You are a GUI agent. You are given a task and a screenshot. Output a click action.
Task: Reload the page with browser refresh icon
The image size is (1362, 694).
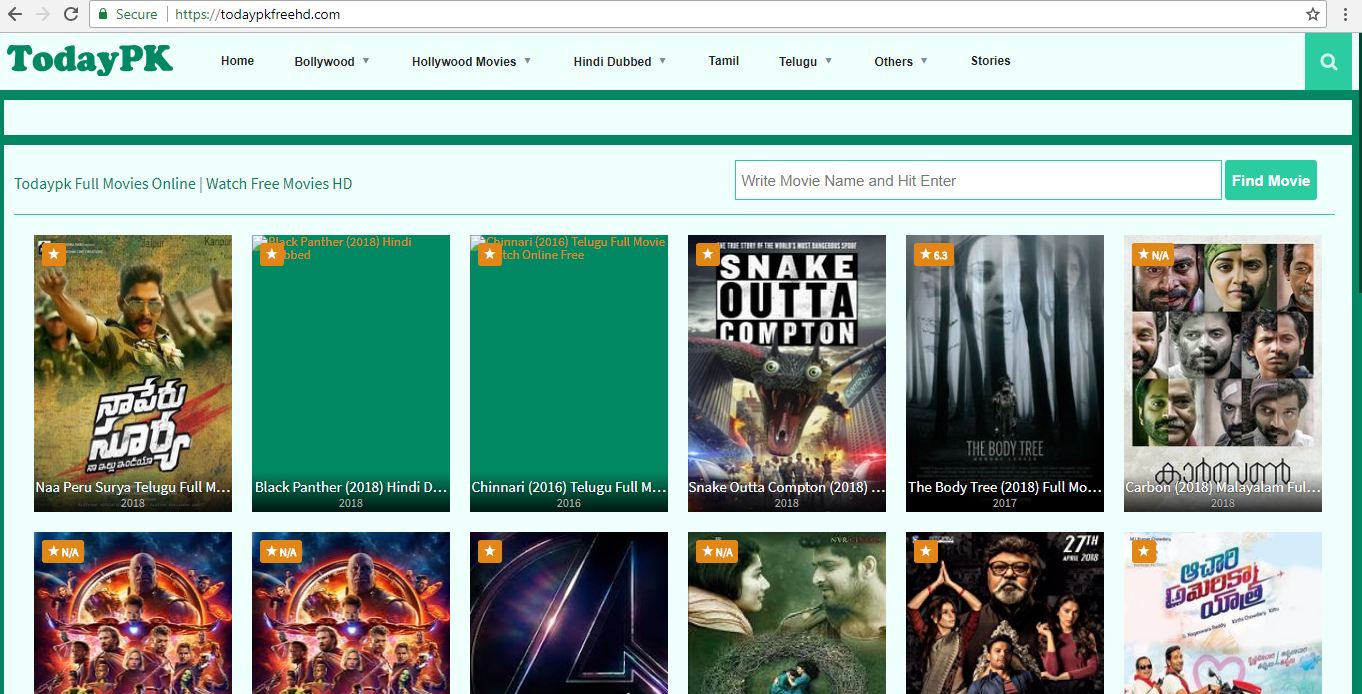70,14
